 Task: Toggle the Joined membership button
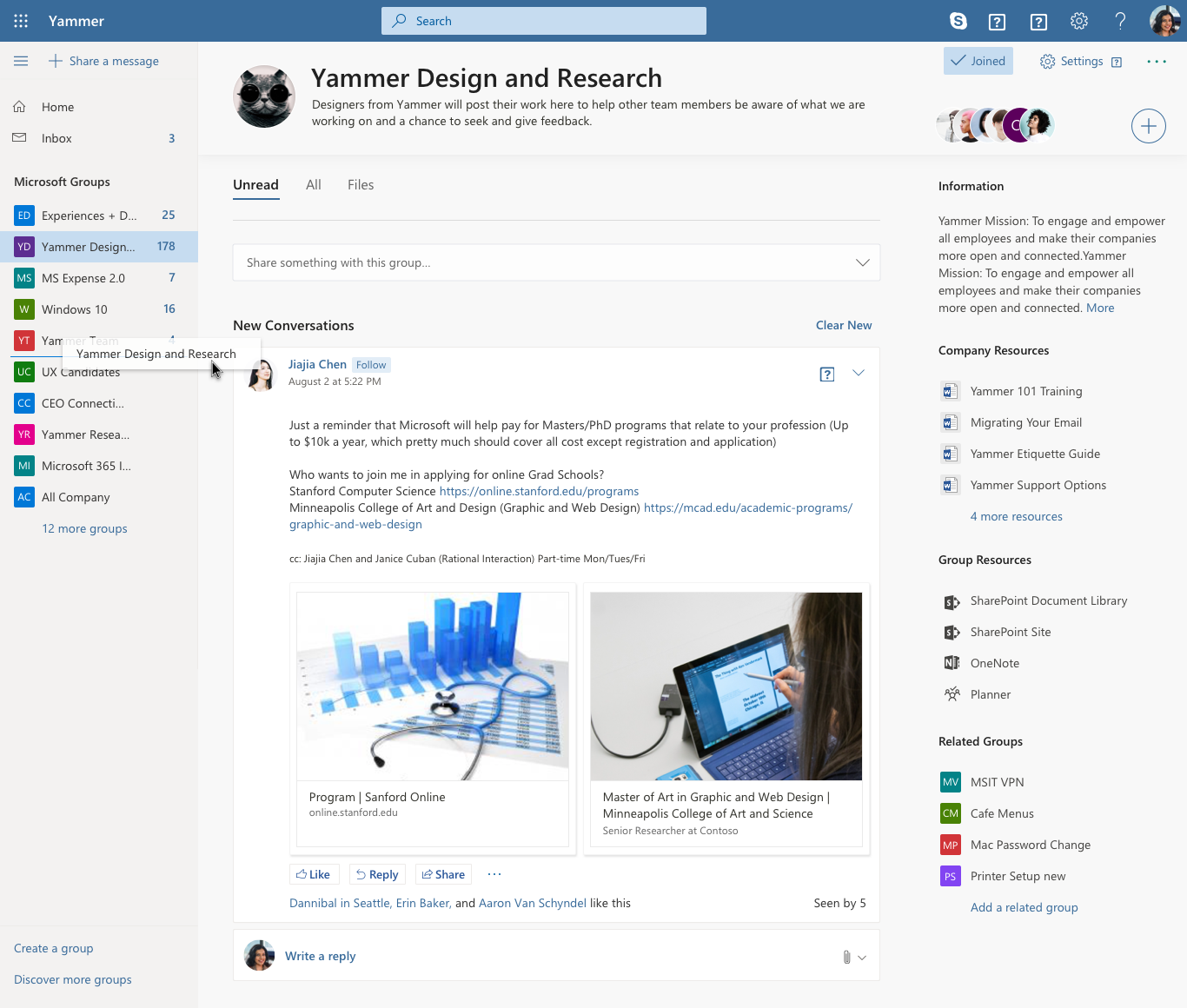coord(978,61)
